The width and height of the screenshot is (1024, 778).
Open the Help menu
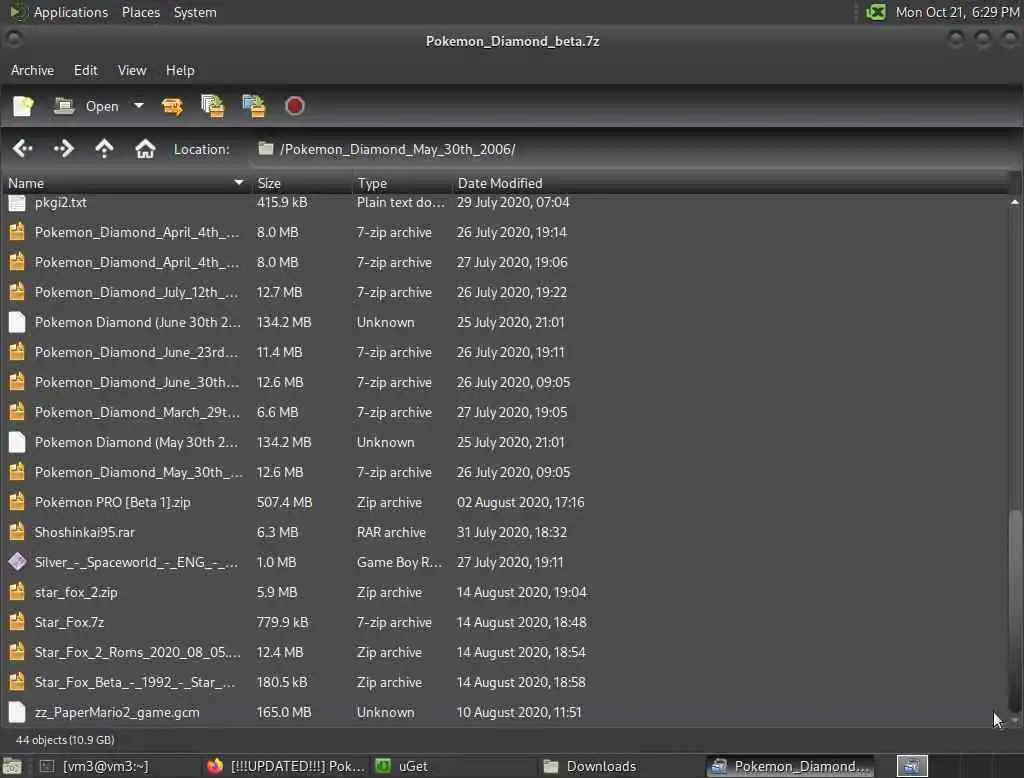pyautogui.click(x=180, y=70)
